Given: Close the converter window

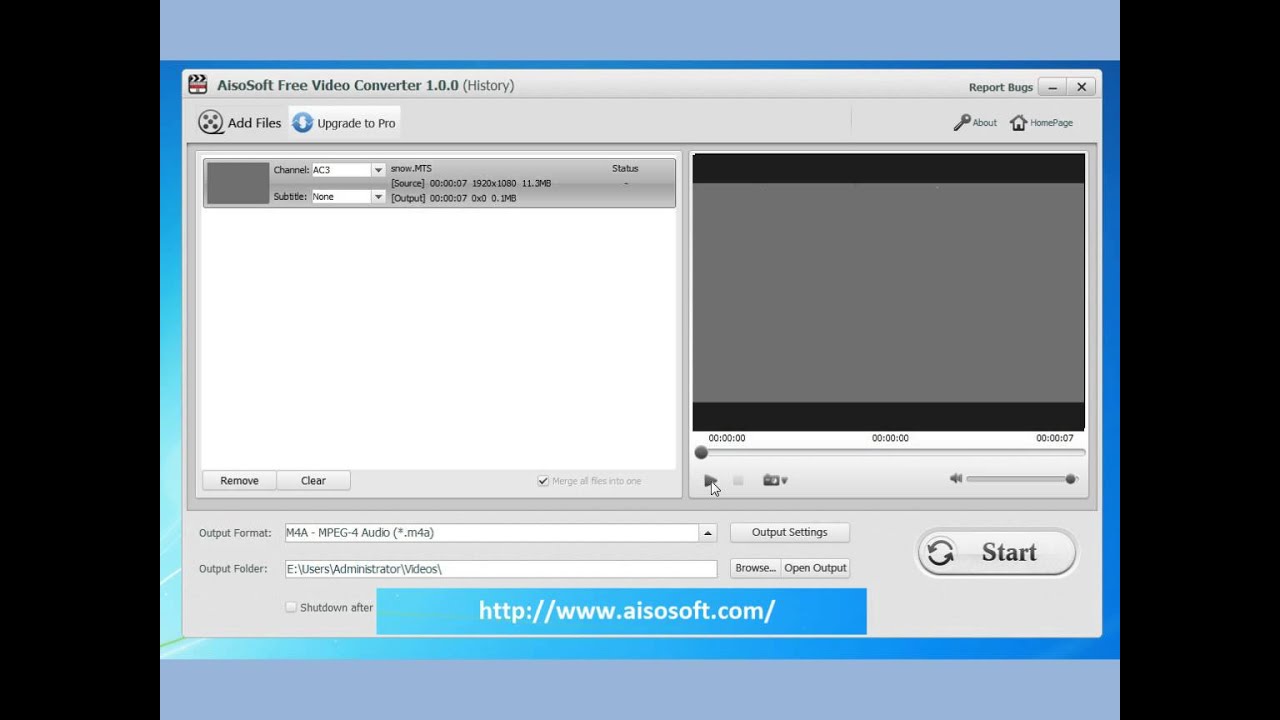Looking at the screenshot, I should pos(1081,87).
